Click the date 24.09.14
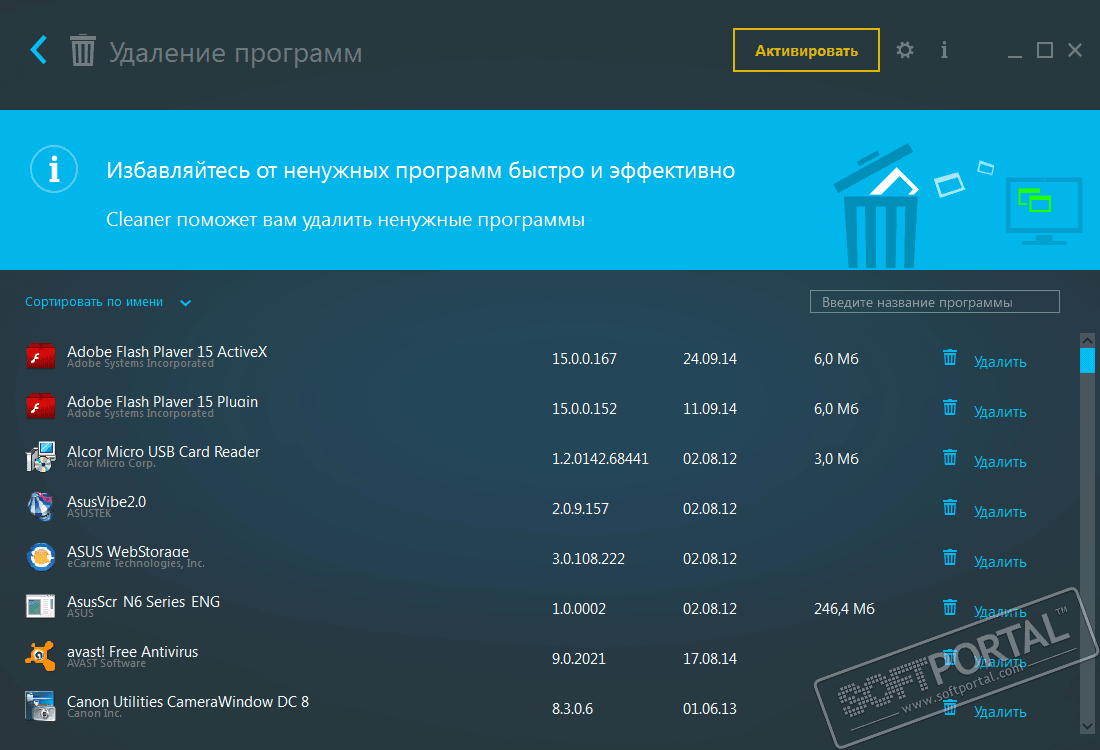This screenshot has width=1100, height=750. pos(710,359)
